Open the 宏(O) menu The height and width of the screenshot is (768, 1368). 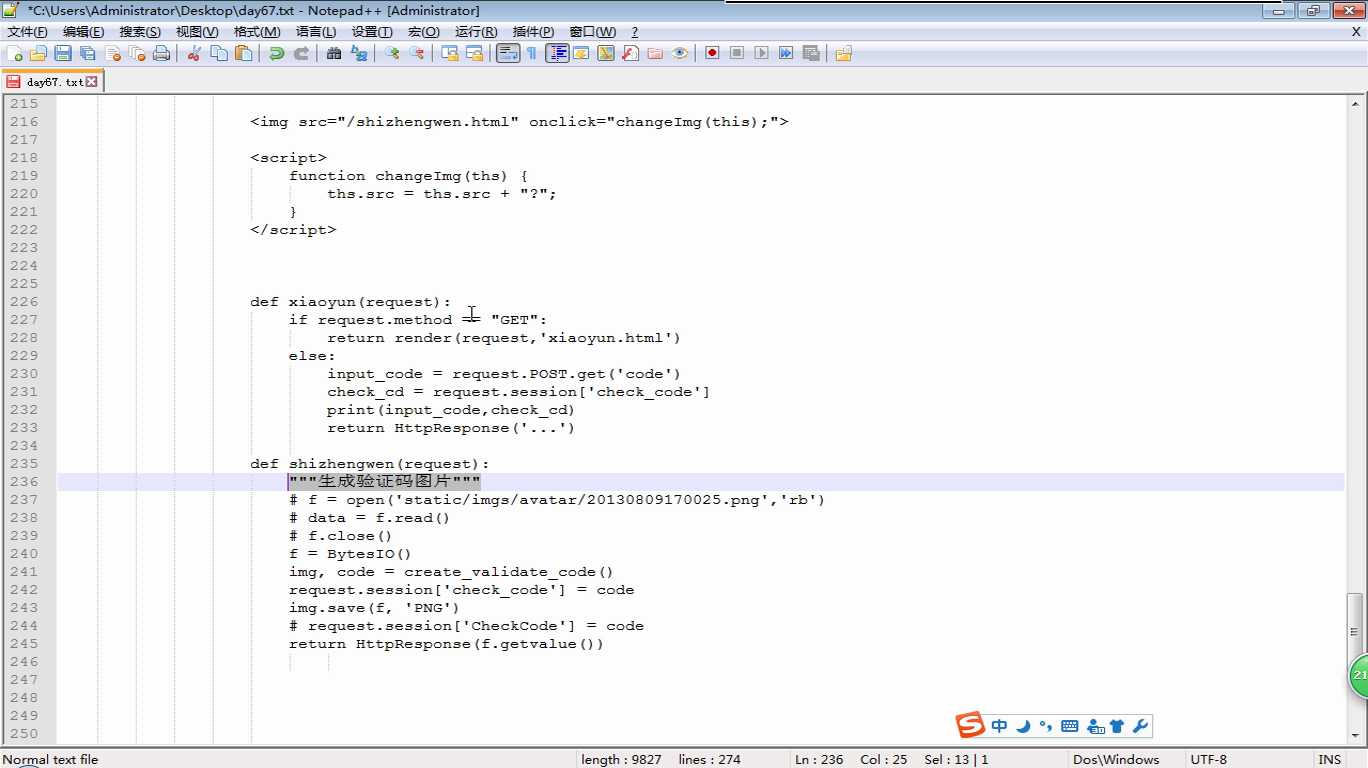pos(424,32)
